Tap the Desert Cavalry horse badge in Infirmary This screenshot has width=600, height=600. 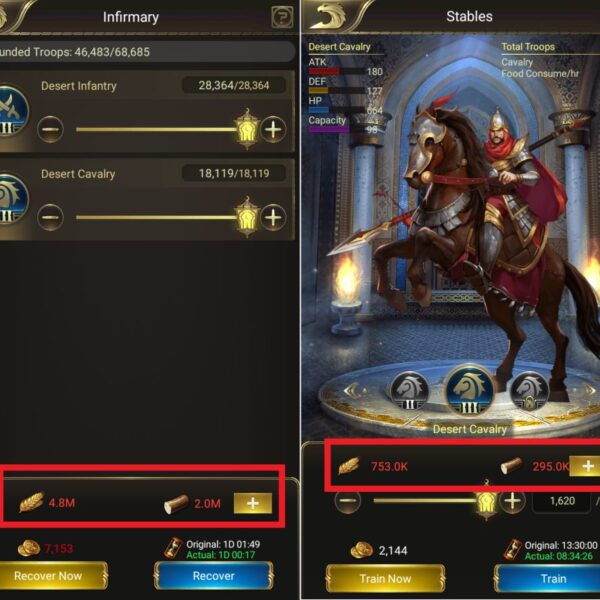tap(13, 200)
